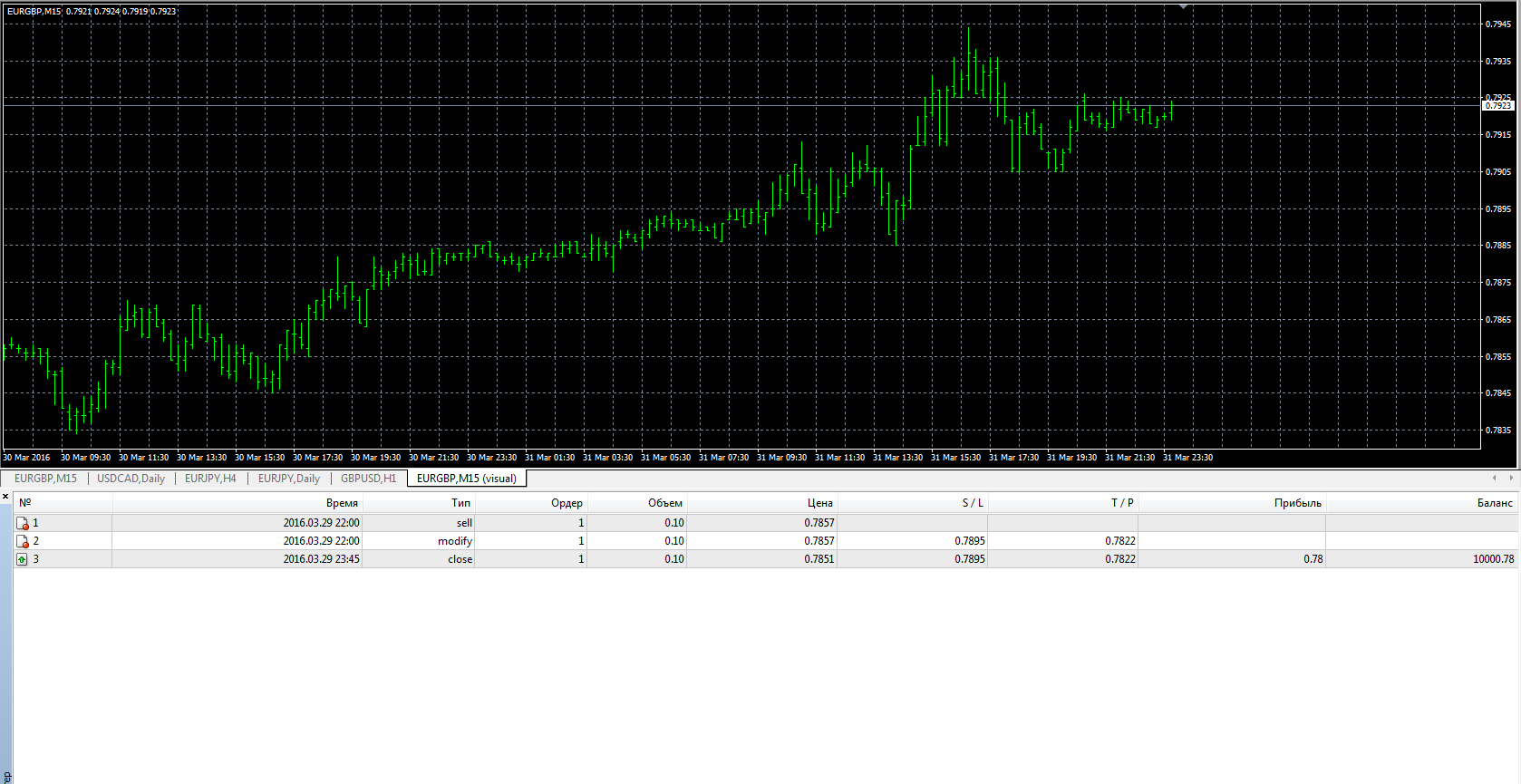The image size is (1521, 784).
Task: Click the 0.7945 level on the price scale
Action: tap(1498, 24)
